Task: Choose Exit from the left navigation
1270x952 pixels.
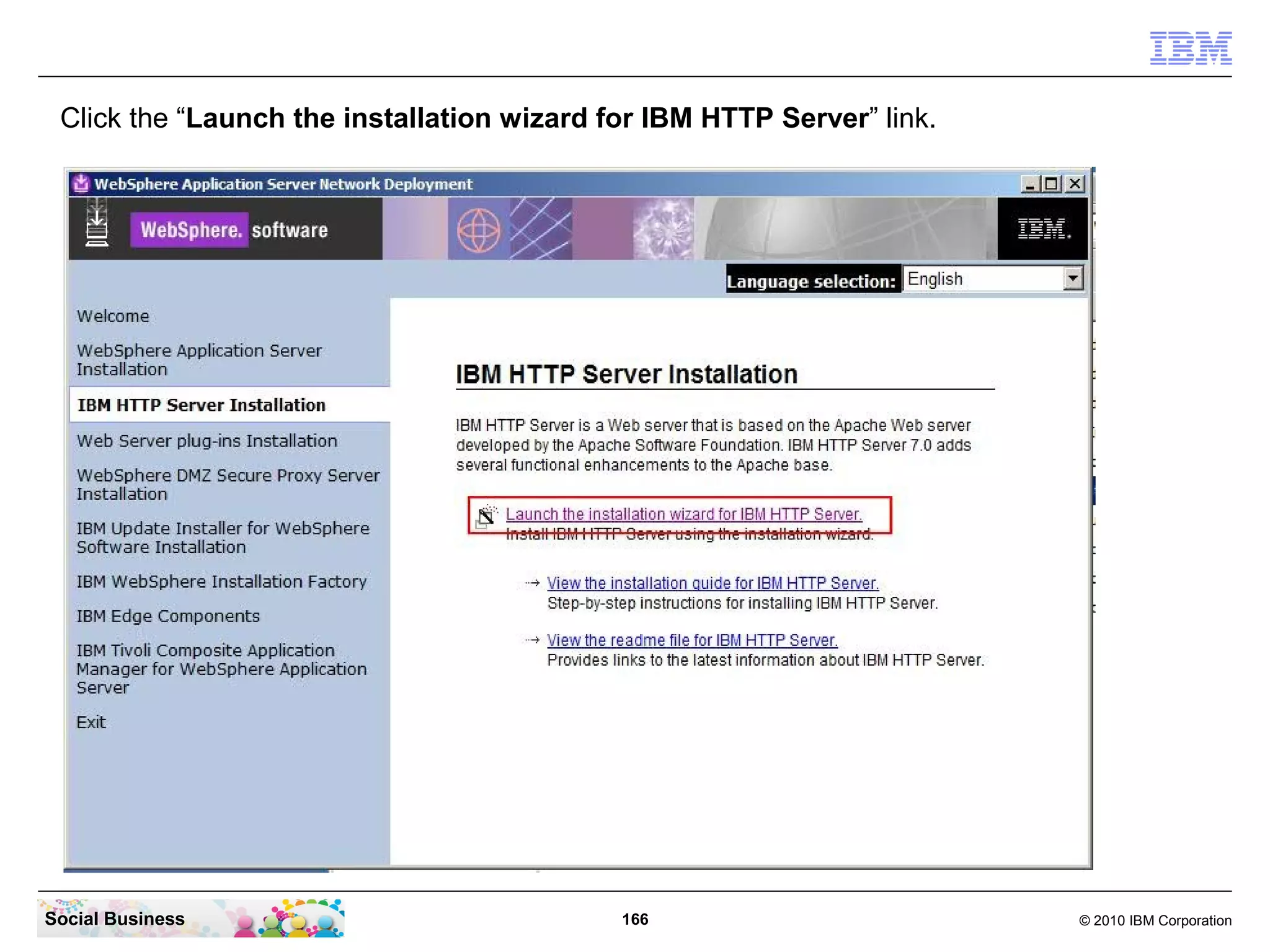Action: tap(91, 722)
